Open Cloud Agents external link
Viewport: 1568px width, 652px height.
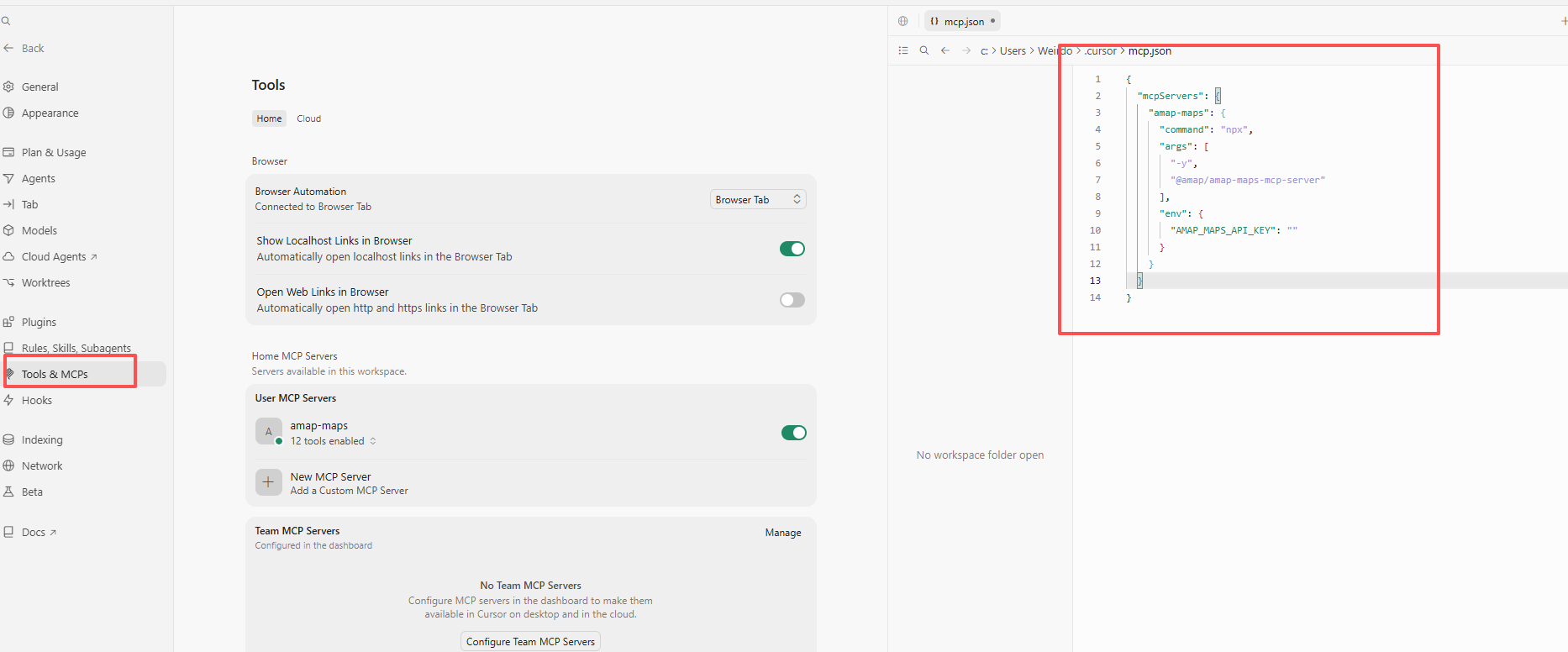click(59, 256)
